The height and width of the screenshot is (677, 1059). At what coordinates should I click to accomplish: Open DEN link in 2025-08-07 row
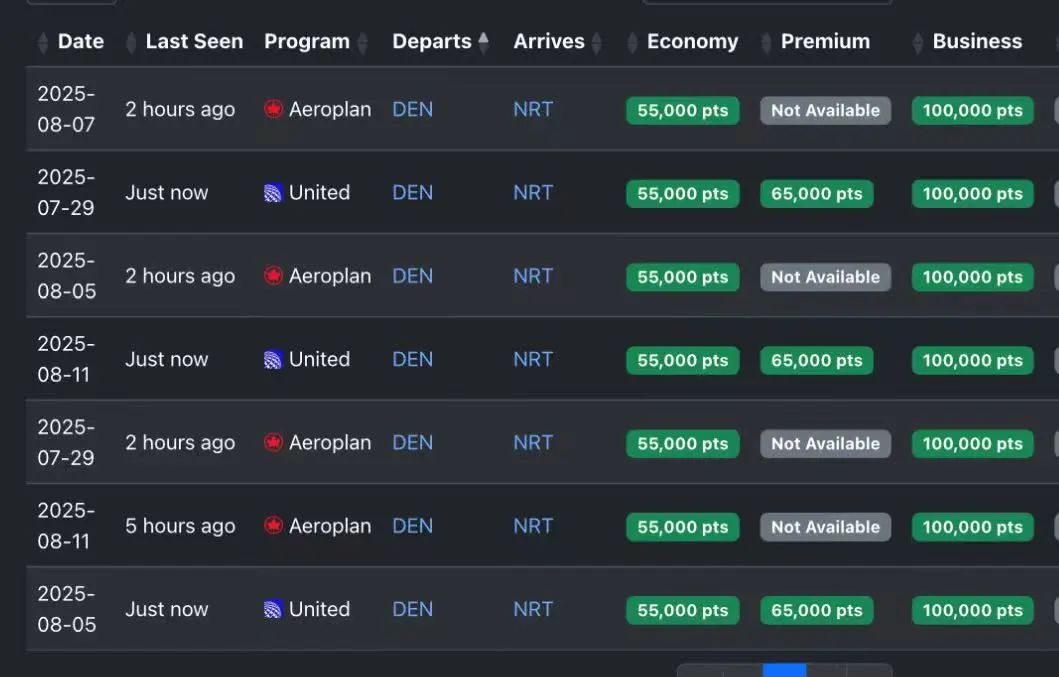[413, 109]
